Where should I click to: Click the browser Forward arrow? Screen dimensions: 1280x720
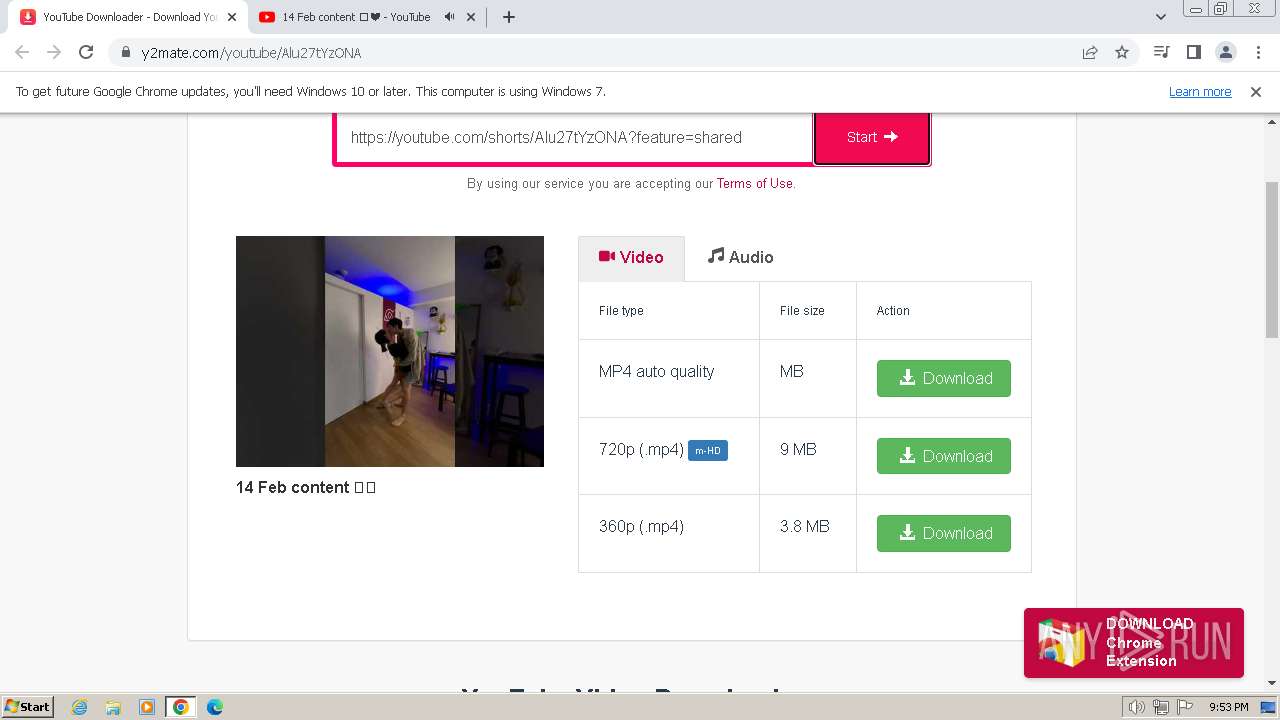[x=54, y=53]
